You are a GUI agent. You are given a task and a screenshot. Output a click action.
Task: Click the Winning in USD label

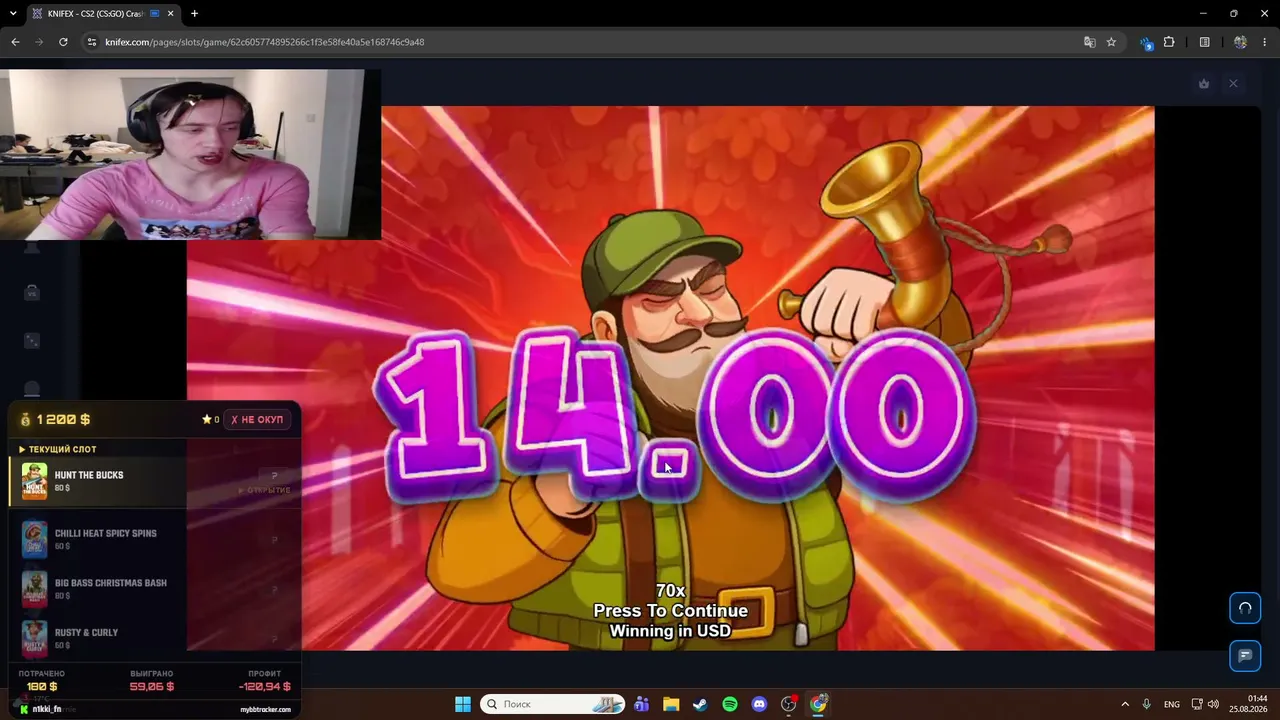670,631
